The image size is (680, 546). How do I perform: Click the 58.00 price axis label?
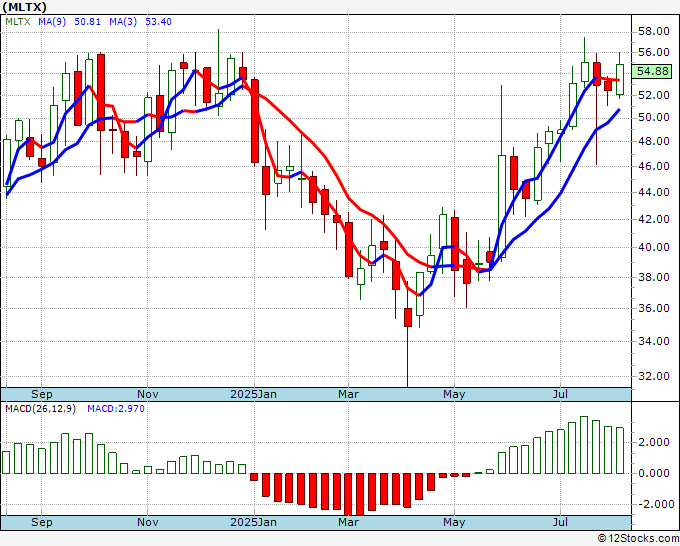click(x=654, y=31)
